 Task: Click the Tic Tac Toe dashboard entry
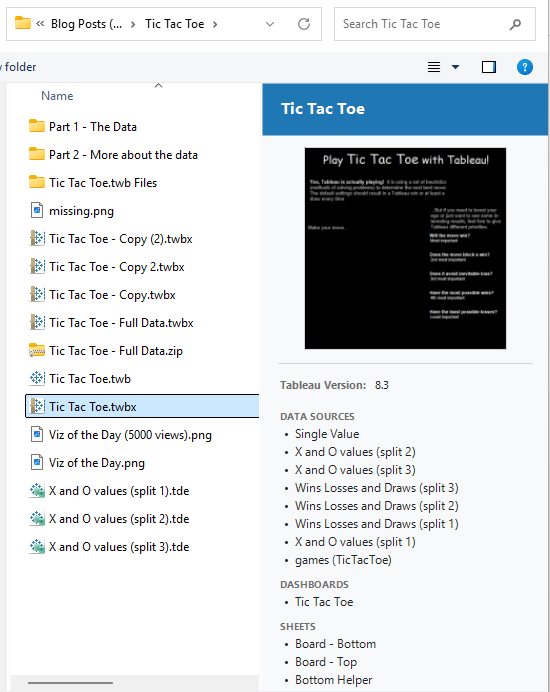click(324, 602)
